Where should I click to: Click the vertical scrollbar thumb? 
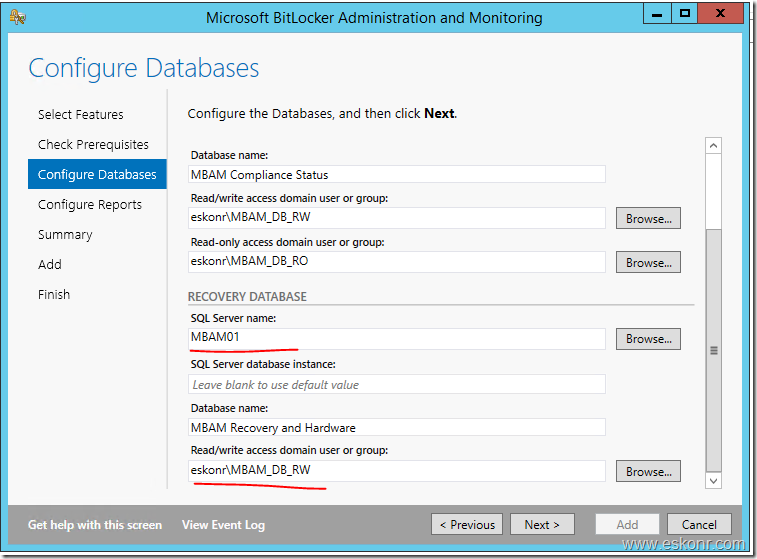click(713, 350)
